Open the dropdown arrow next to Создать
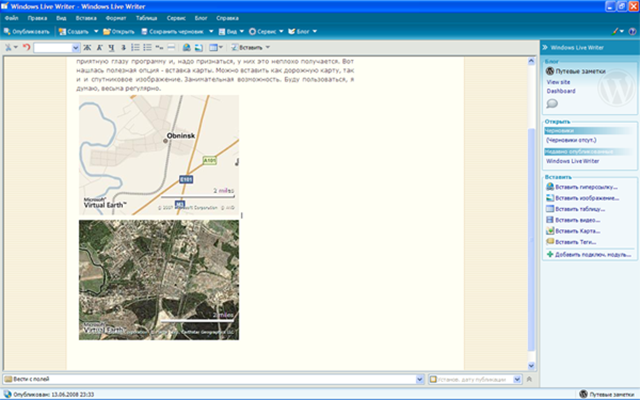640x400 pixels. (x=96, y=31)
